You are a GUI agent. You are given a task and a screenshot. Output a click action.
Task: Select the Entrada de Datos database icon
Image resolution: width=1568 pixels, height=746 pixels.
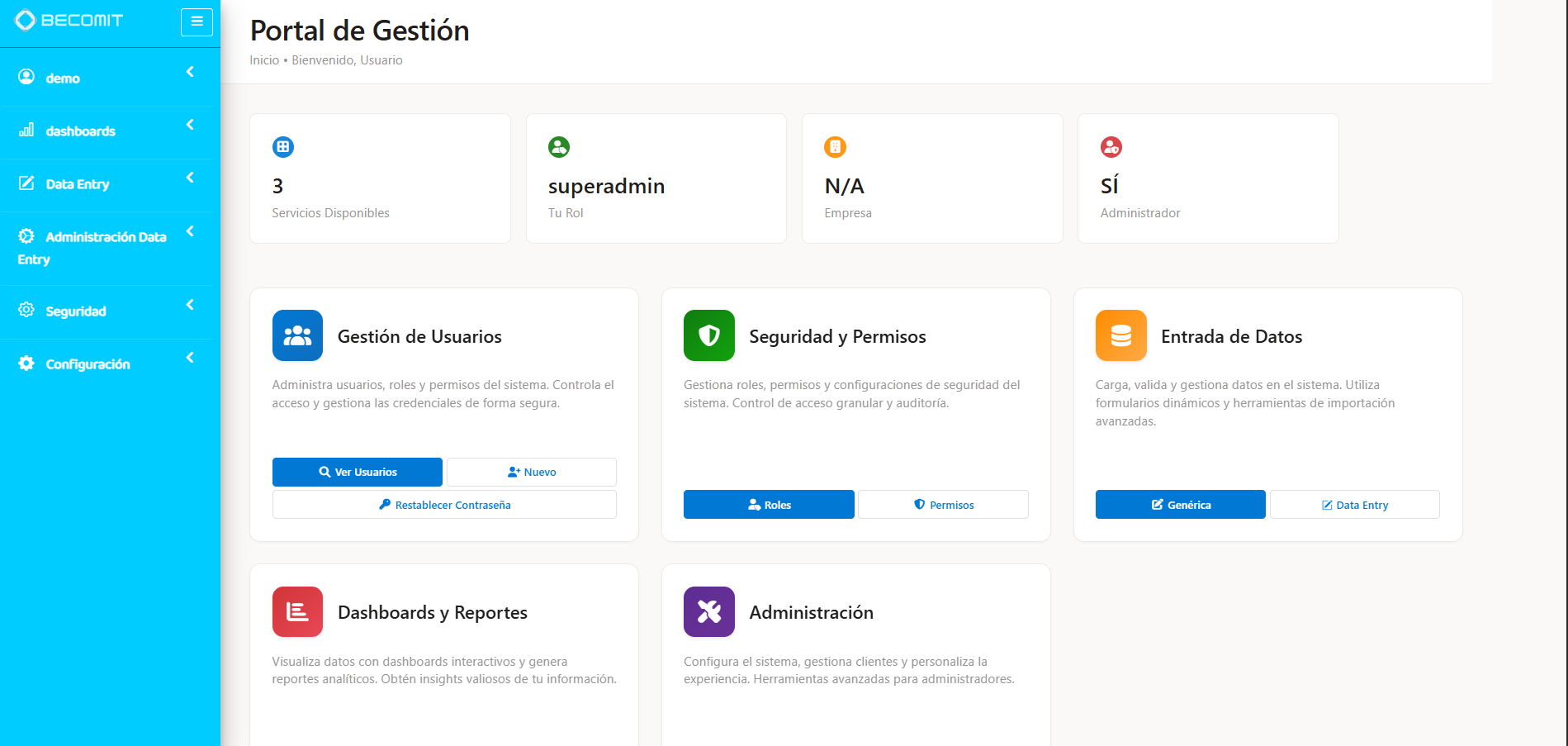coord(1120,335)
